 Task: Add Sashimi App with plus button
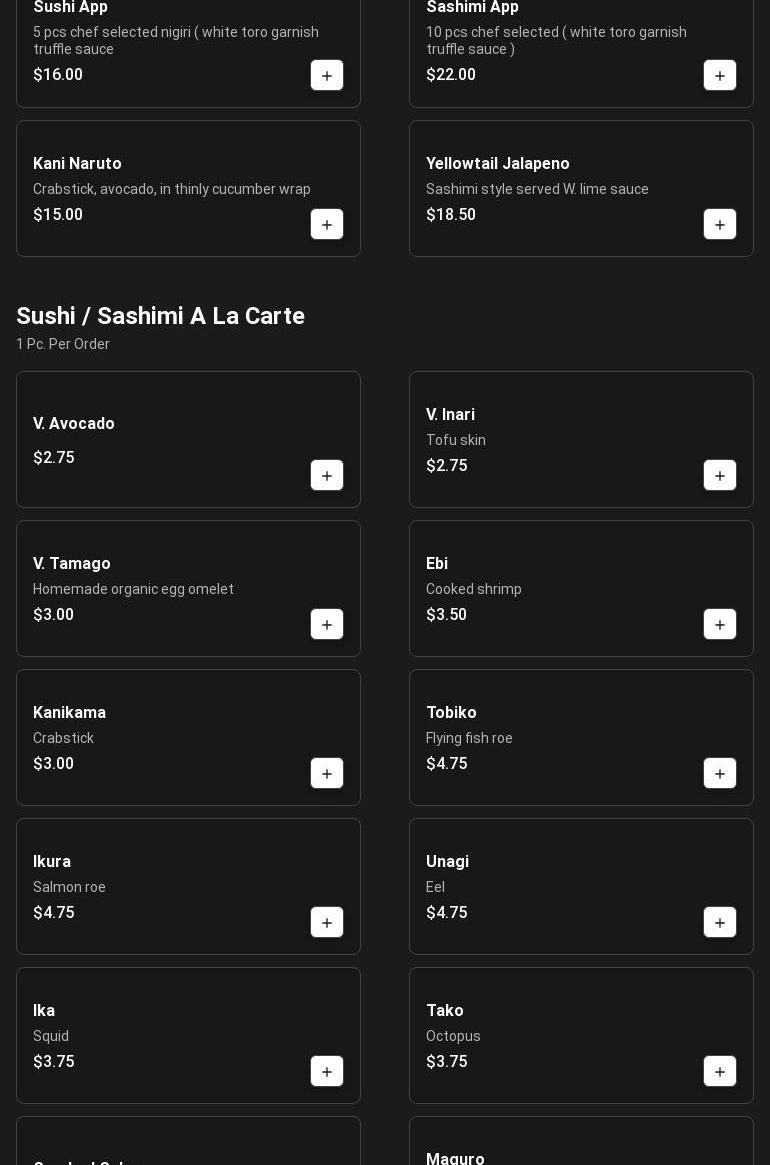pyautogui.click(x=720, y=76)
